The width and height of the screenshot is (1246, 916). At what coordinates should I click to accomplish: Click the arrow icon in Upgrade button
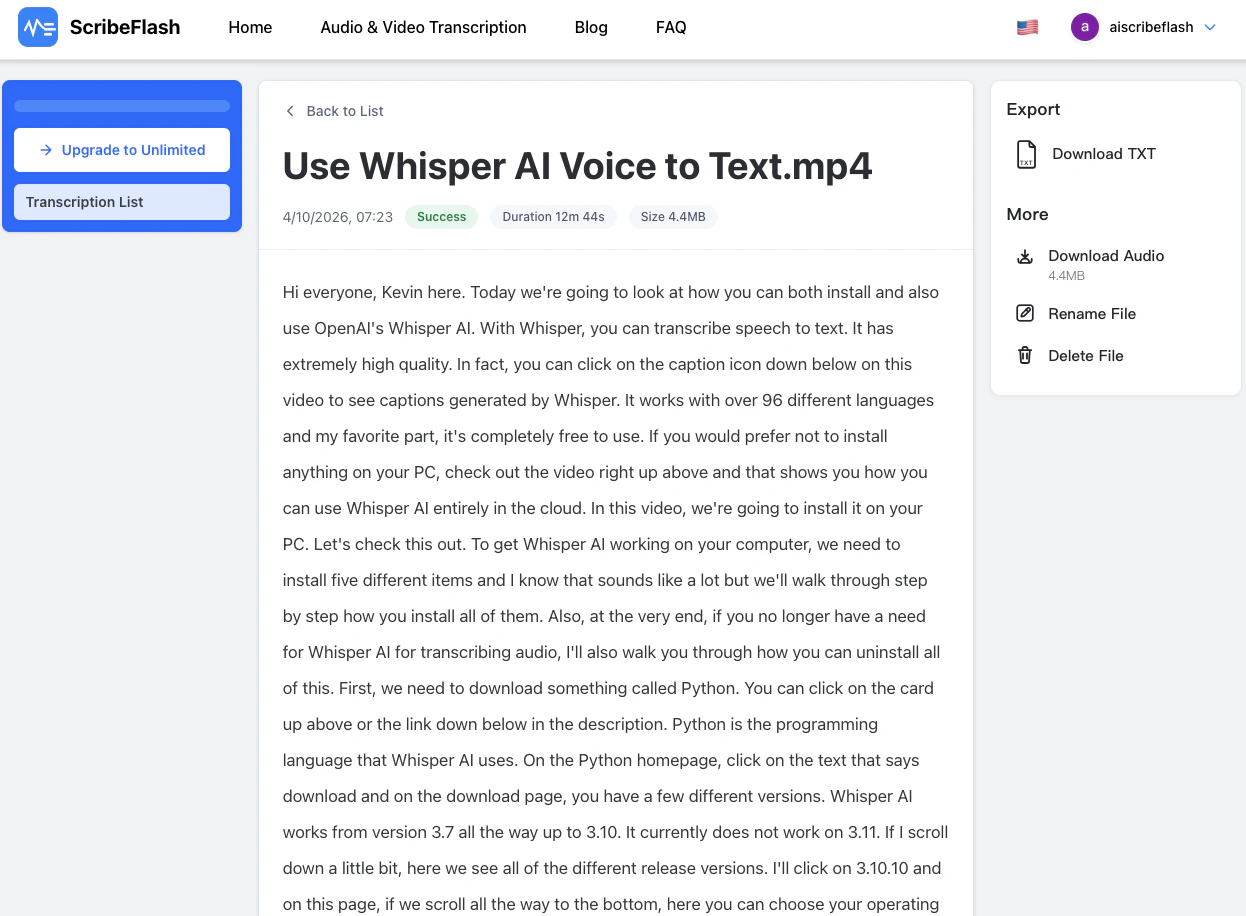click(46, 150)
